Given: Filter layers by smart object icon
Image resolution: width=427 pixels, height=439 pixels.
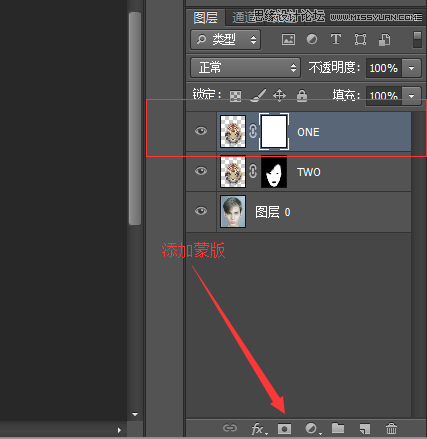Looking at the screenshot, I should (x=384, y=40).
